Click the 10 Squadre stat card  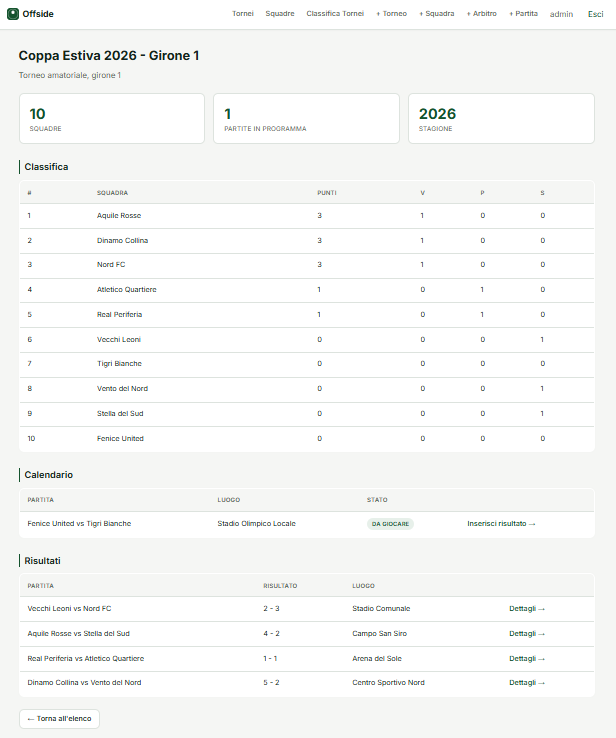(x=112, y=119)
